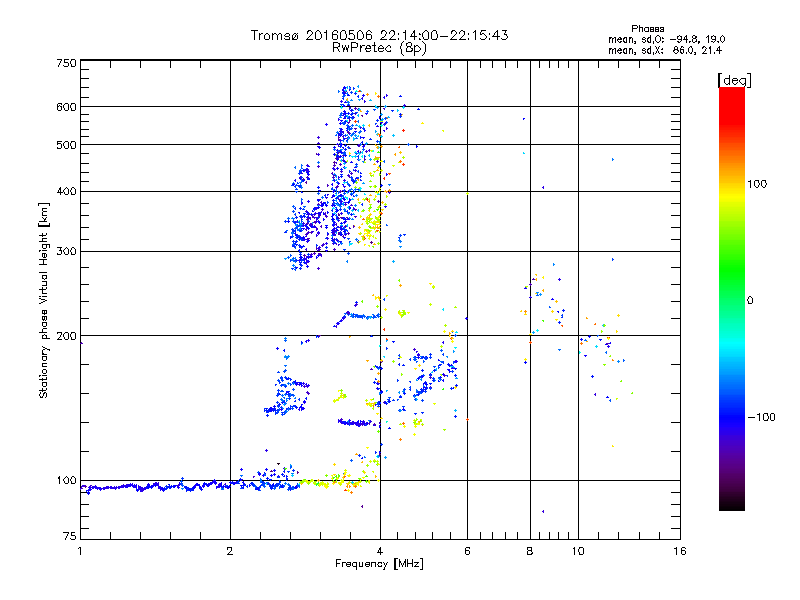Click the '0' colorbar tick label
800x600 pixels.
[x=750, y=301]
